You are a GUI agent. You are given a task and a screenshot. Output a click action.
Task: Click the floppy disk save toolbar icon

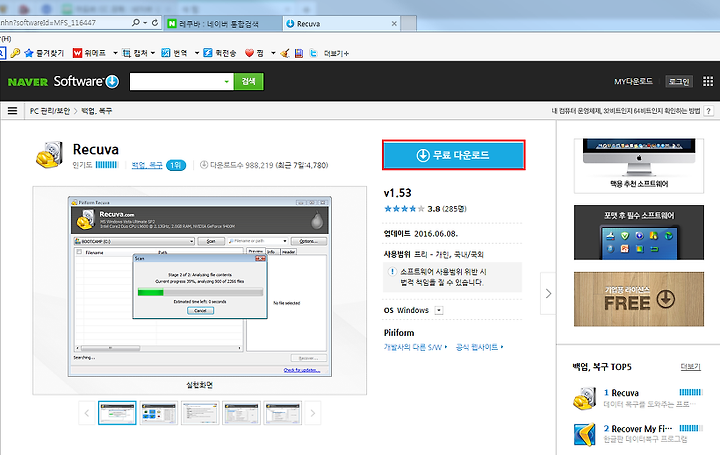pos(299,53)
